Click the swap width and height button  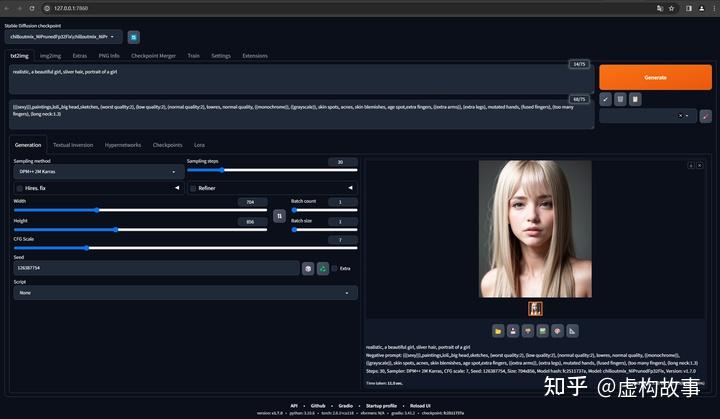coord(280,216)
